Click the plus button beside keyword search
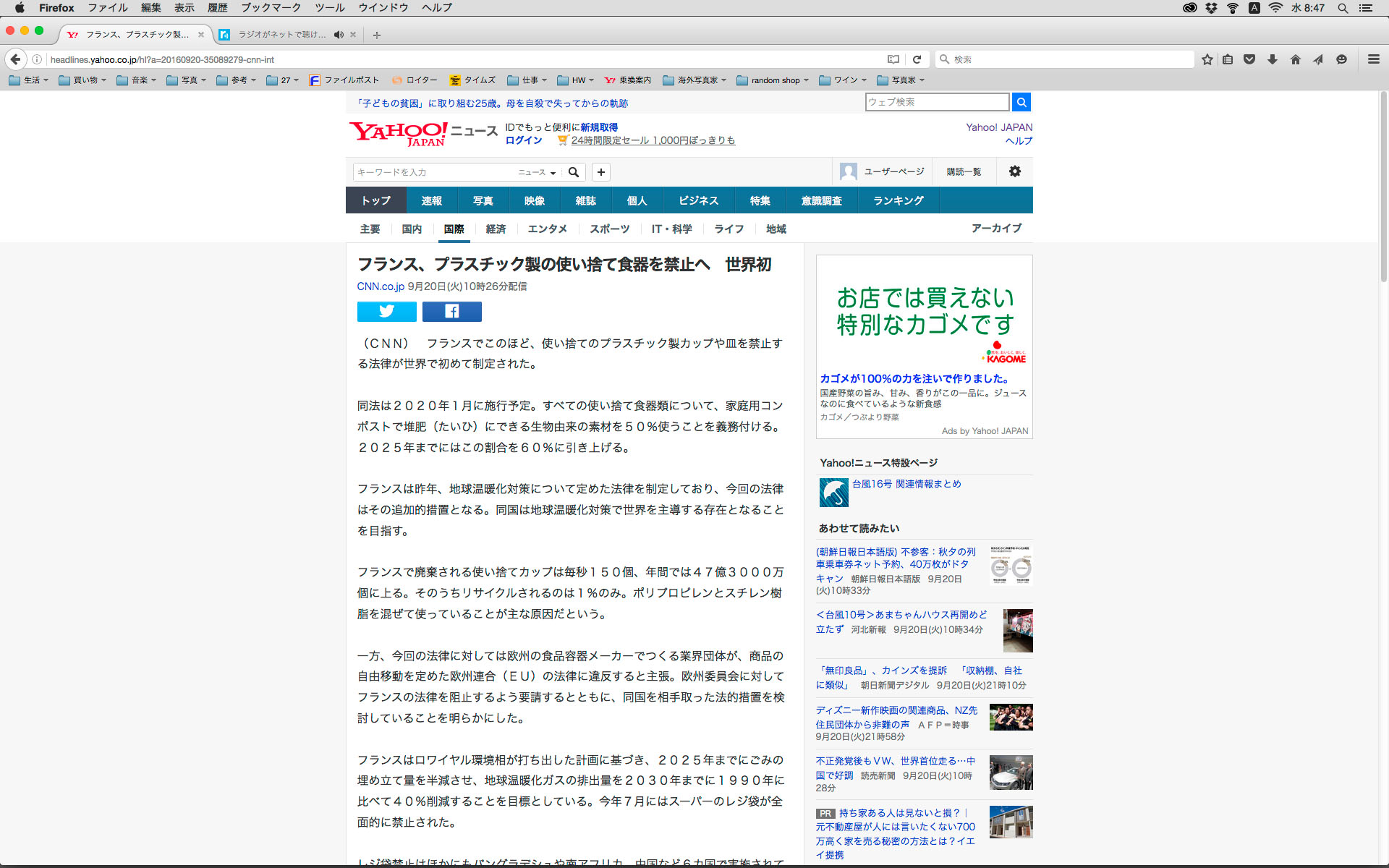 (600, 172)
